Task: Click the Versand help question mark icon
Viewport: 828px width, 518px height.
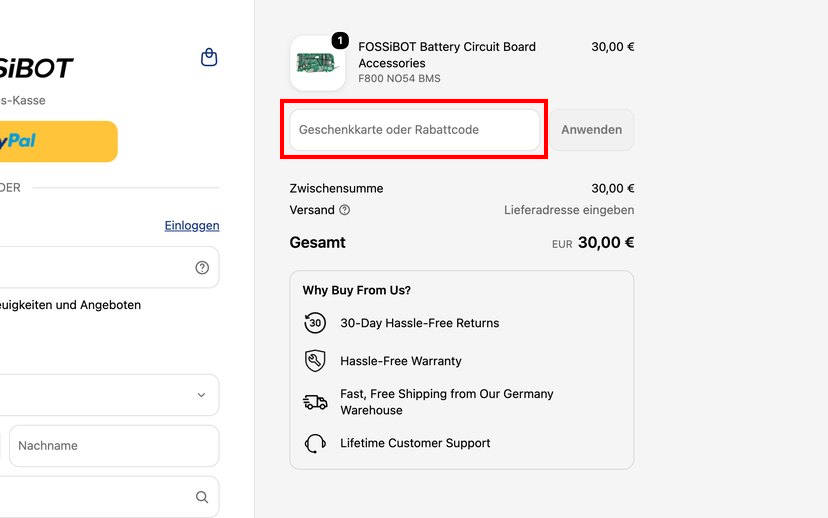Action: coord(344,210)
